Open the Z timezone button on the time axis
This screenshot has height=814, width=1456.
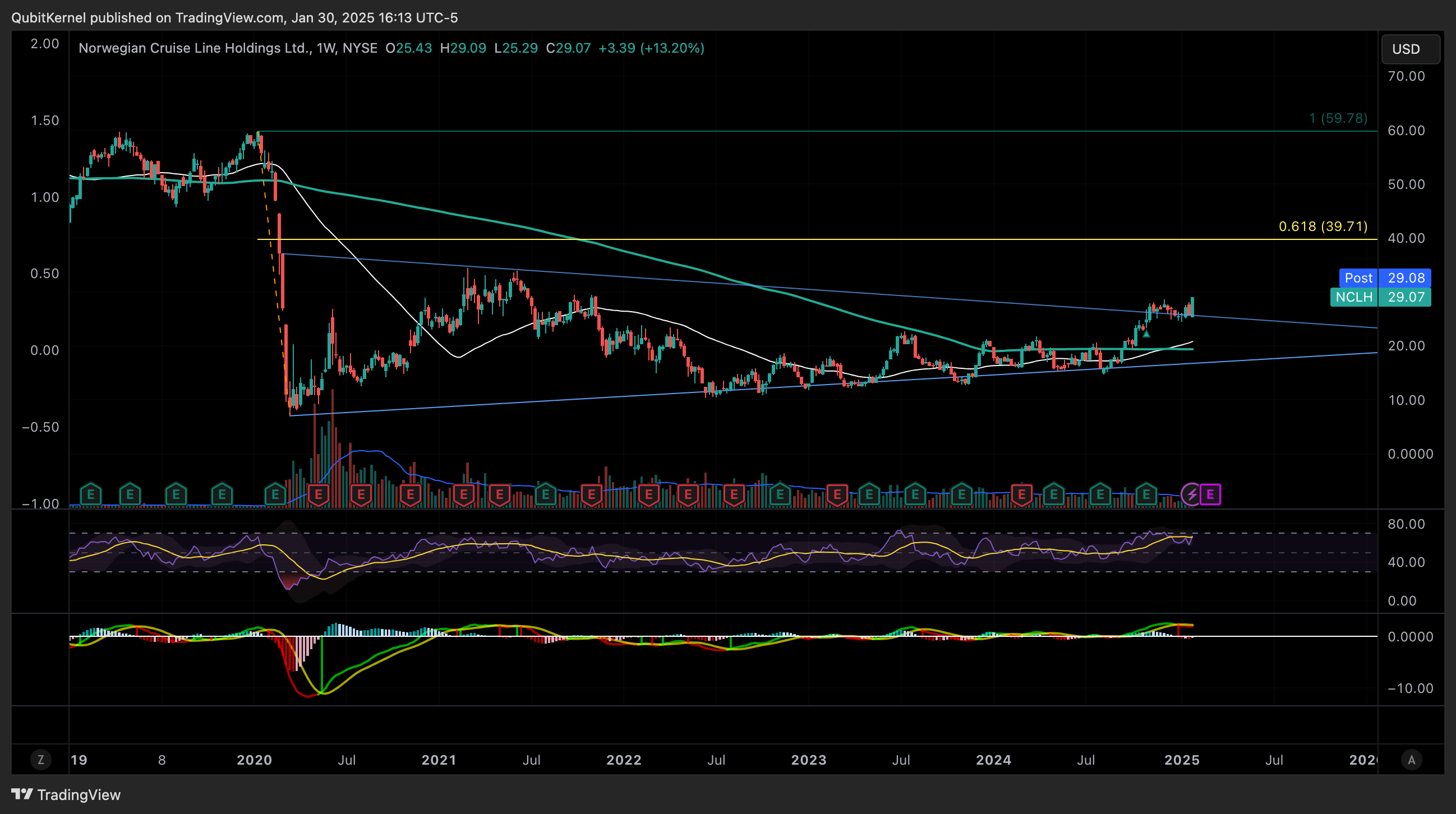click(x=41, y=760)
